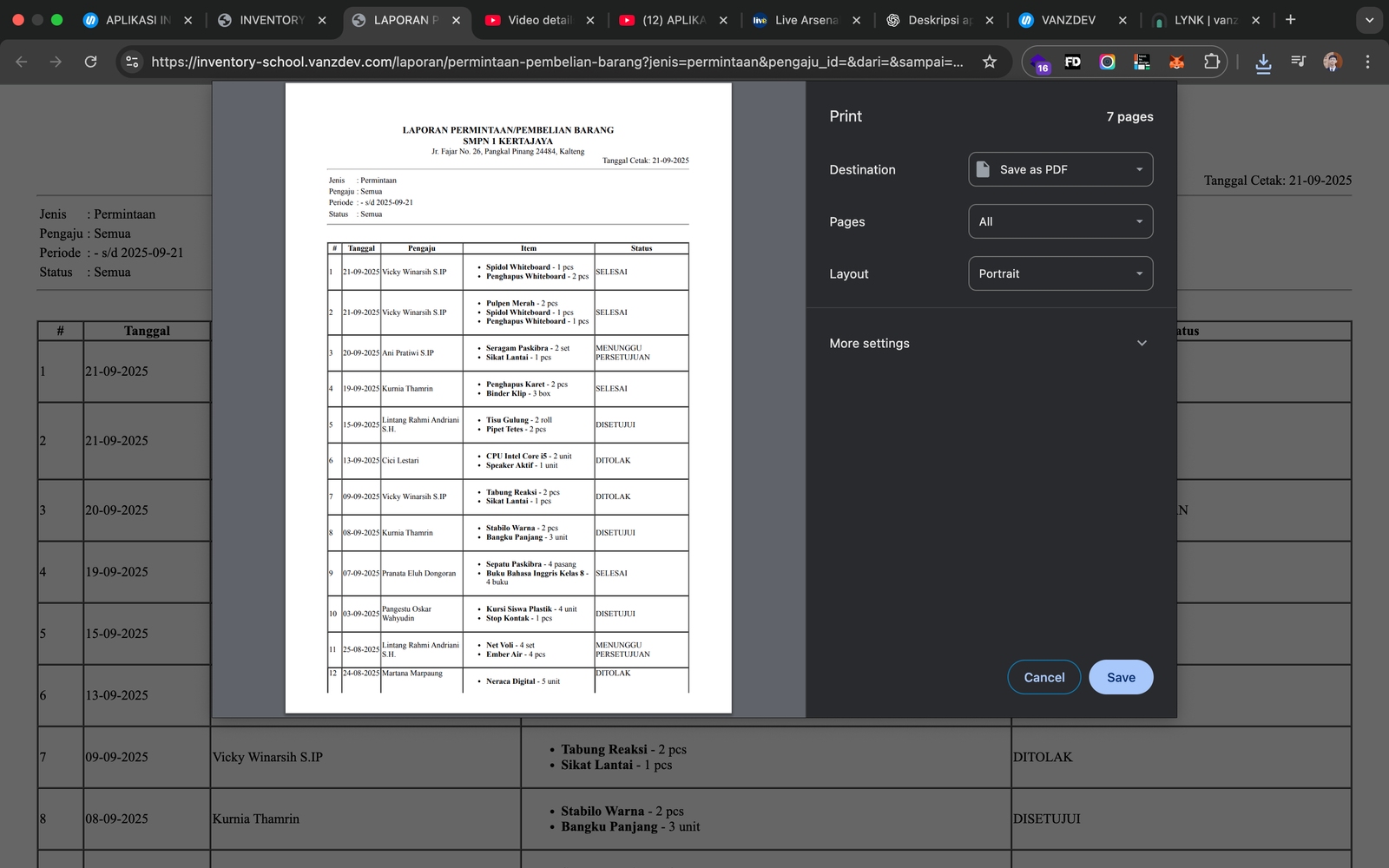Viewport: 1389px width, 868px height.
Task: Open the Layout Portrait dropdown
Action: point(1060,273)
